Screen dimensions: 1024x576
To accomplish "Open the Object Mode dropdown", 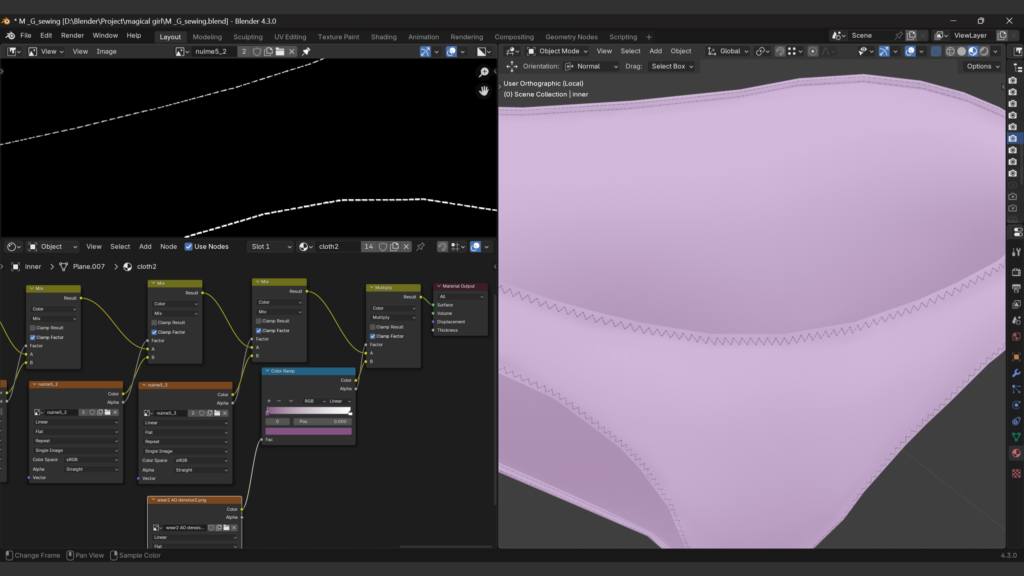I will [x=558, y=51].
